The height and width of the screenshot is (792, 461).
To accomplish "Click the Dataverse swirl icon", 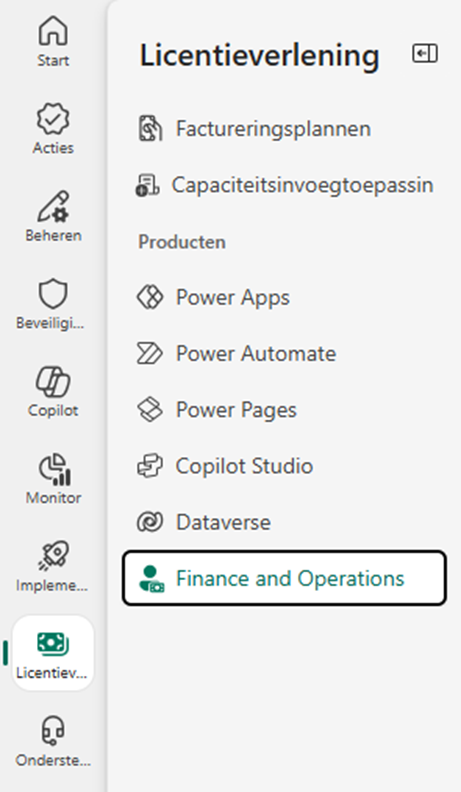I will [x=150, y=522].
